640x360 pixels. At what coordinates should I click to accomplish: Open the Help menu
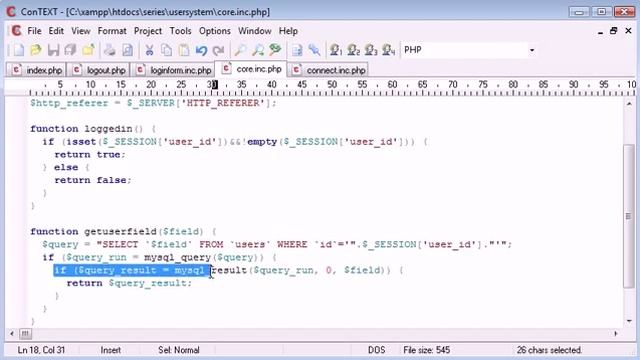click(x=288, y=31)
